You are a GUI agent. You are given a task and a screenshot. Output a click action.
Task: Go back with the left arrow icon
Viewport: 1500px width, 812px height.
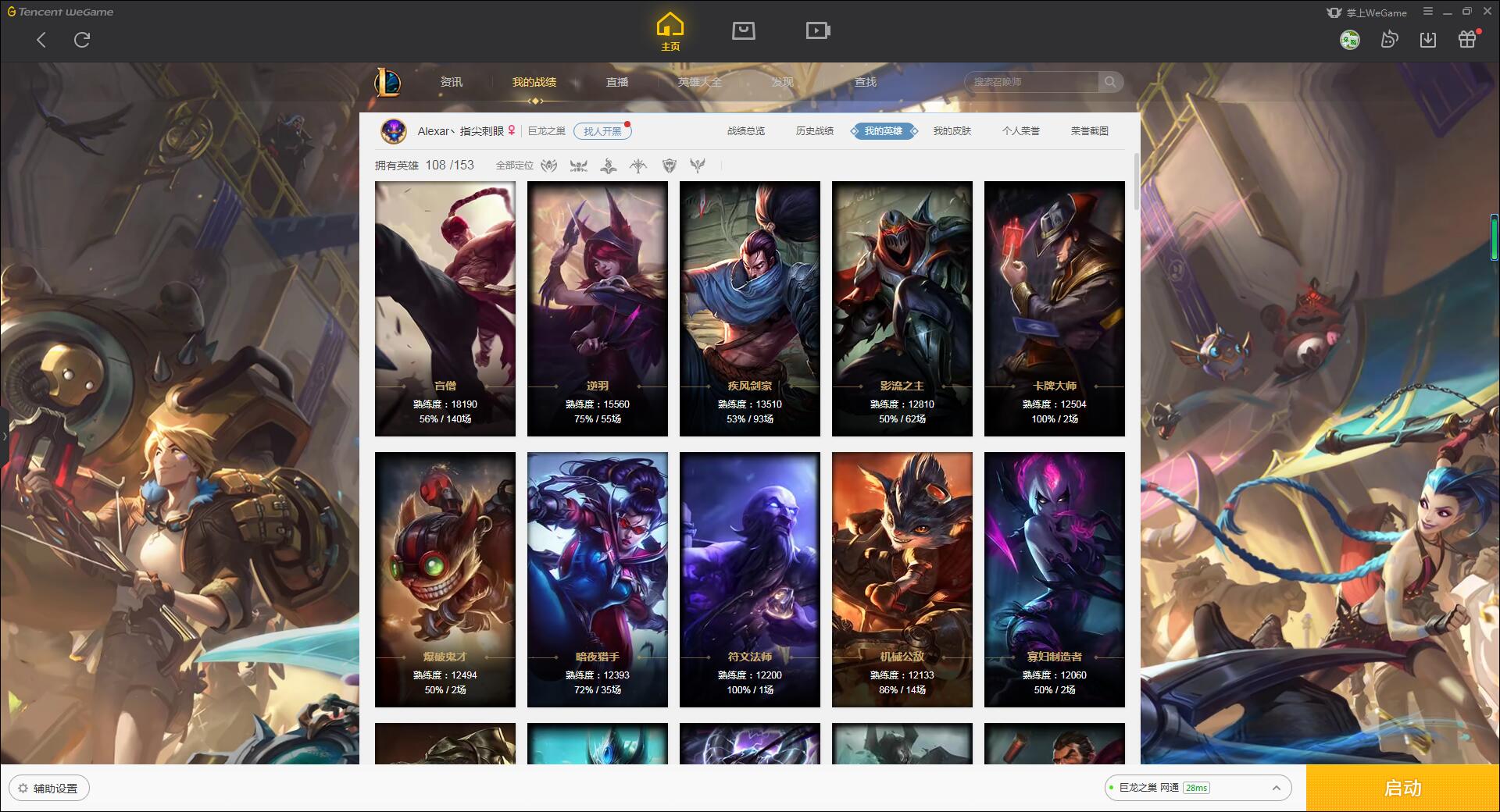41,40
